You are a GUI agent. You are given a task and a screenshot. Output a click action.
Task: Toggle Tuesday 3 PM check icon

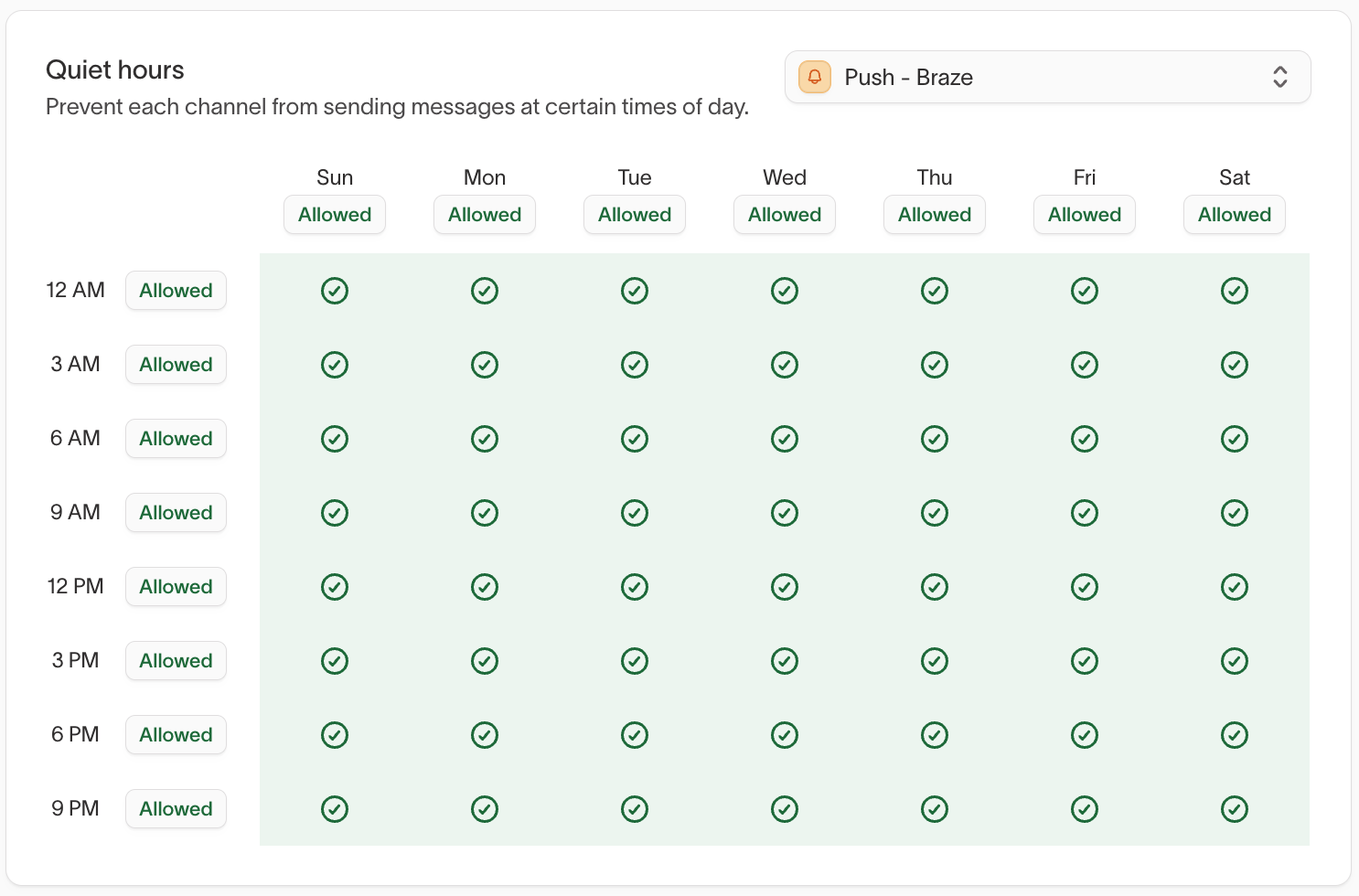coord(635,661)
